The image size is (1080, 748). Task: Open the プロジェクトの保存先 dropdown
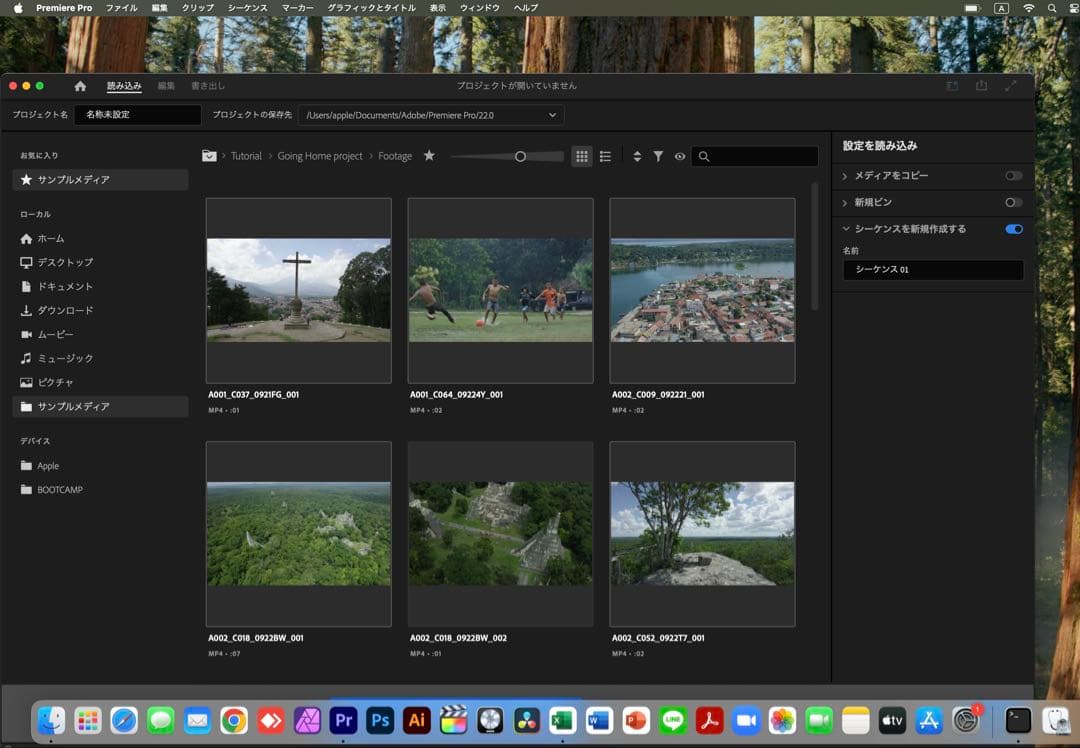(550, 115)
